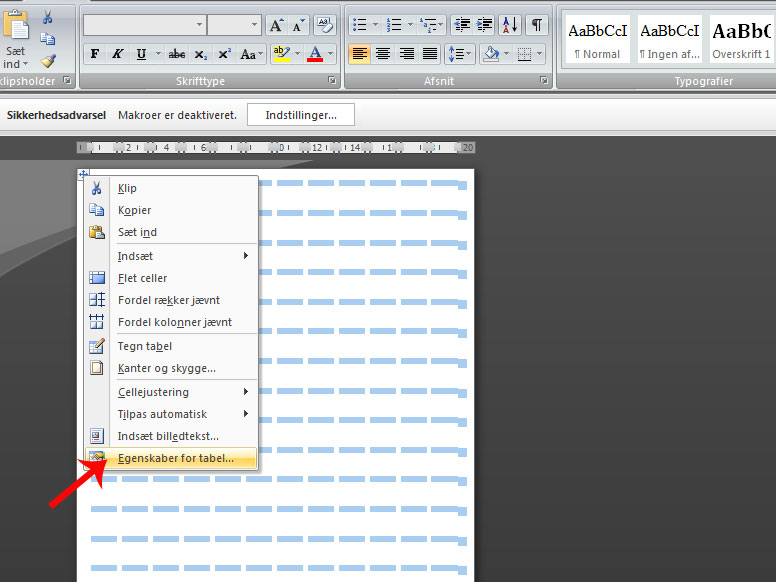Screen dimensions: 776x582
Task: Justify the text alignment
Action: (430, 53)
